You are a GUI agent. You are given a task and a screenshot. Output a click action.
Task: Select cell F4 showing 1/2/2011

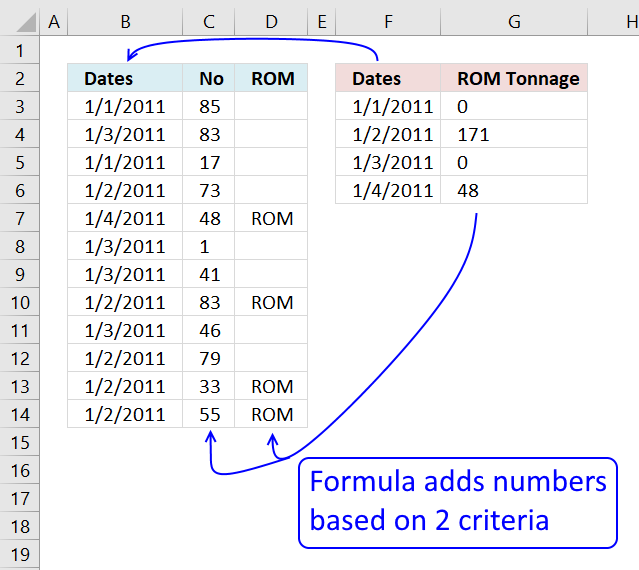click(x=388, y=134)
